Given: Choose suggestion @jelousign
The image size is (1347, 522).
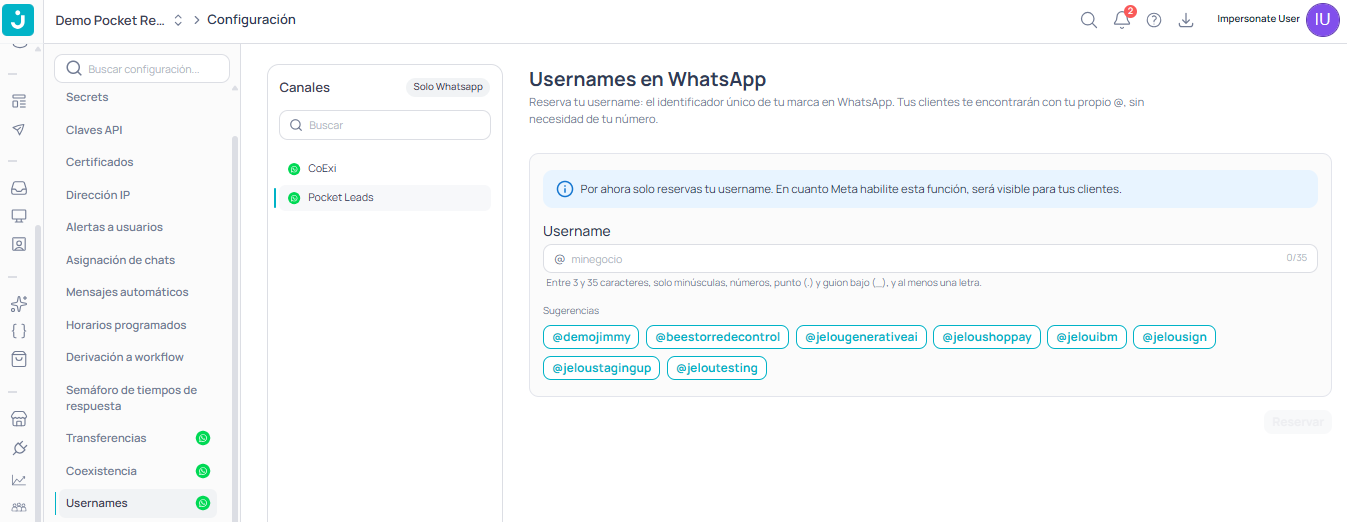Looking at the screenshot, I should point(1174,337).
